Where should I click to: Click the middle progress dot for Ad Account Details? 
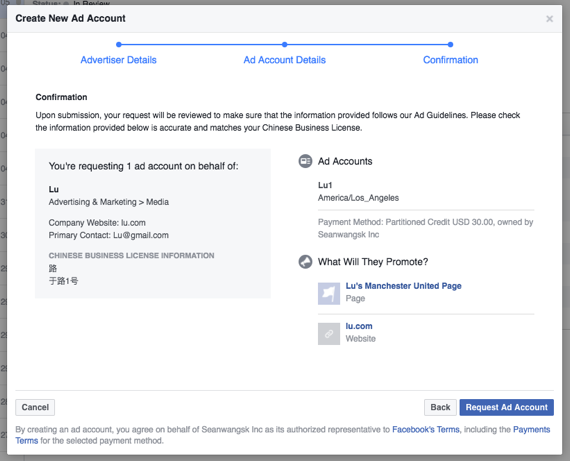[x=285, y=44]
